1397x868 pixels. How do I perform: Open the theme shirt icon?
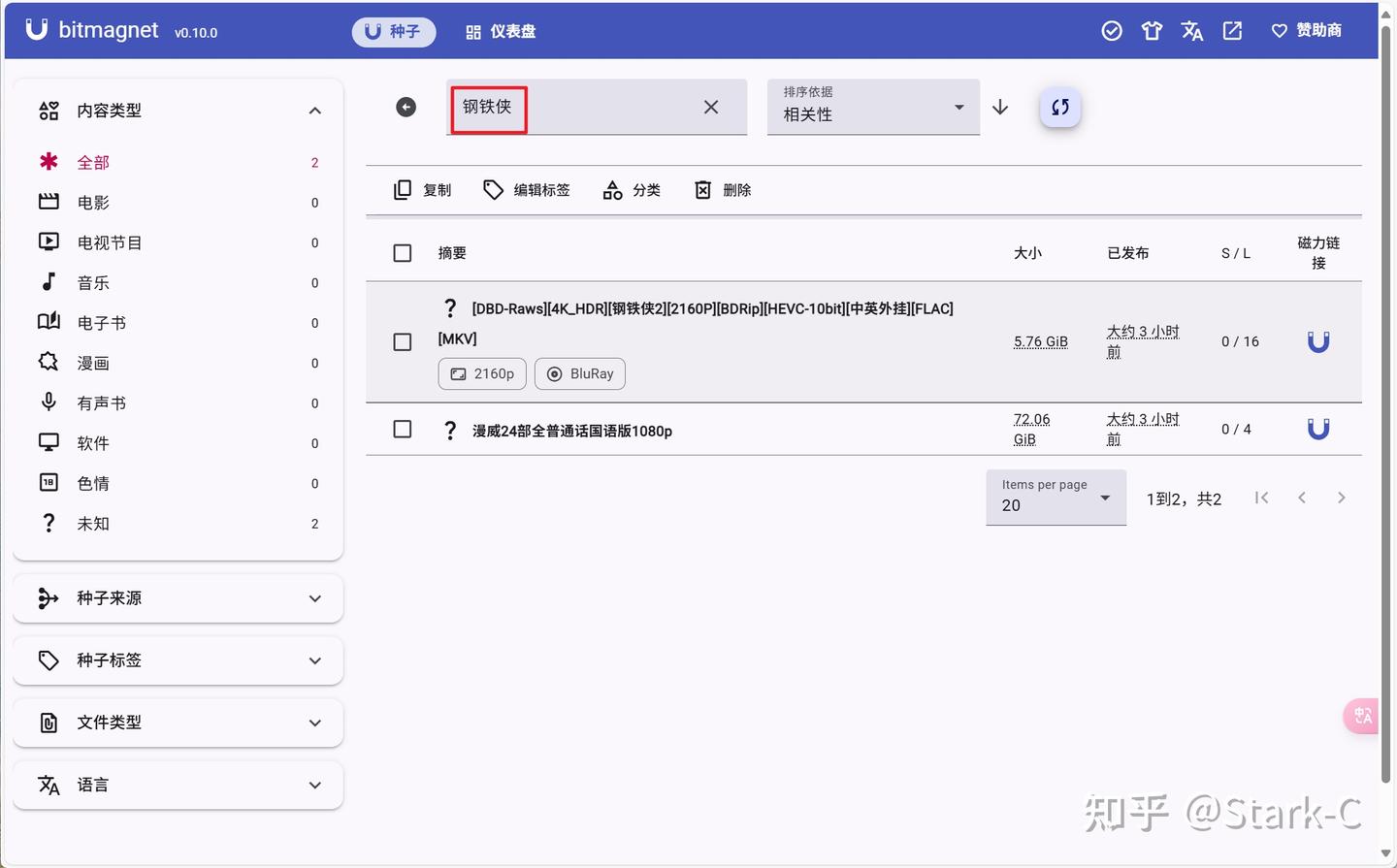click(1152, 31)
